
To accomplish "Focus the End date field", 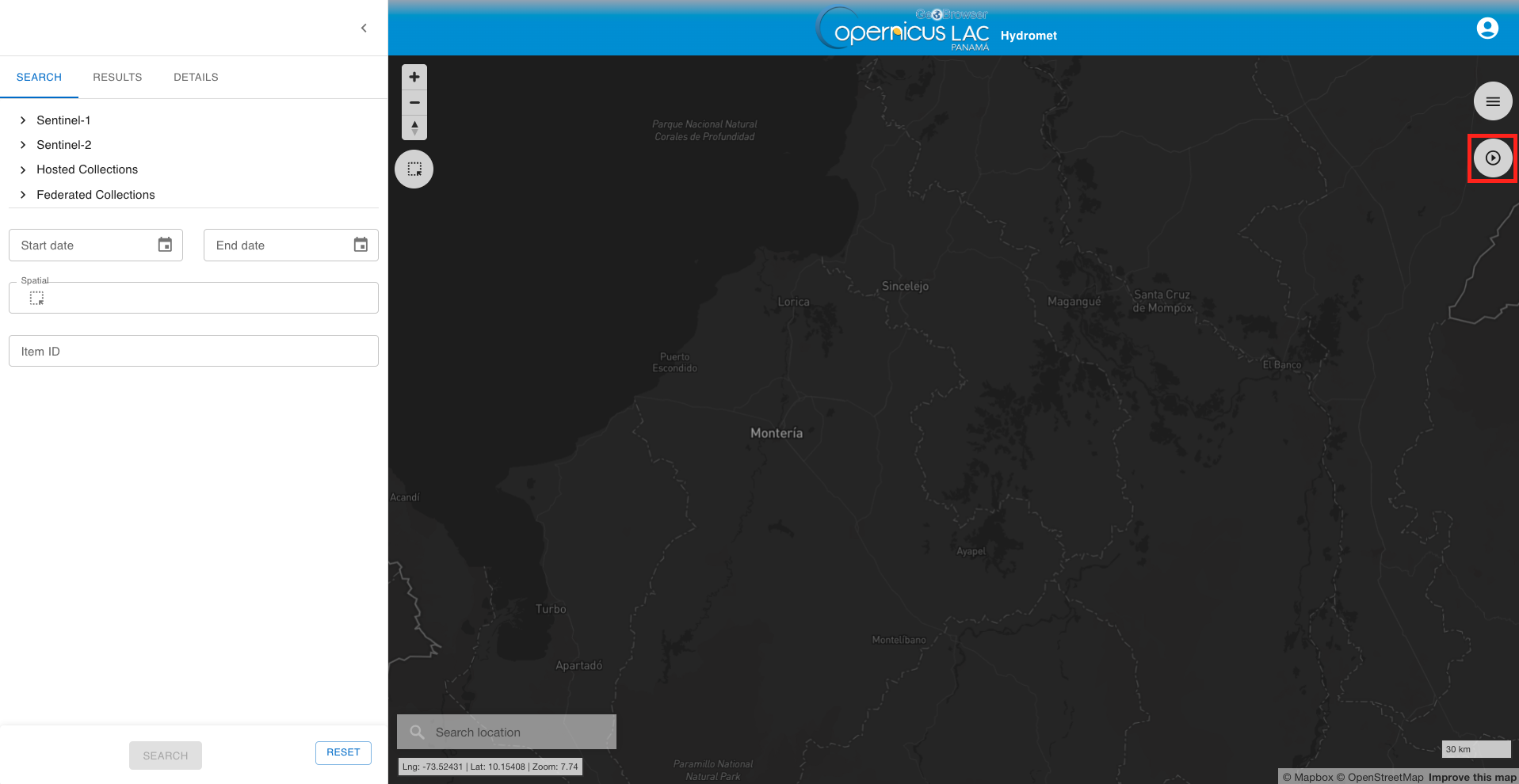I will pyautogui.click(x=291, y=245).
